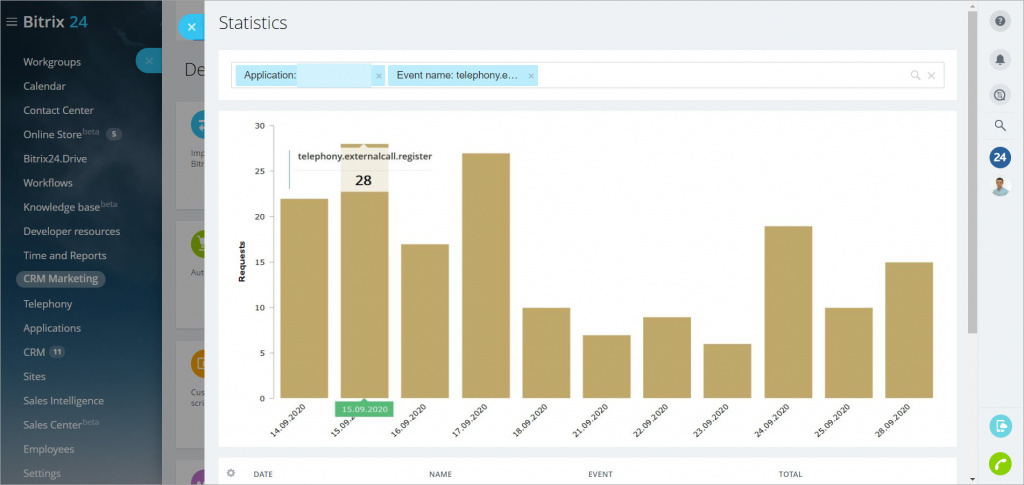Click the 17.09.2020 bar in chart
Image resolution: width=1024 pixels, height=485 pixels.
[x=486, y=275]
